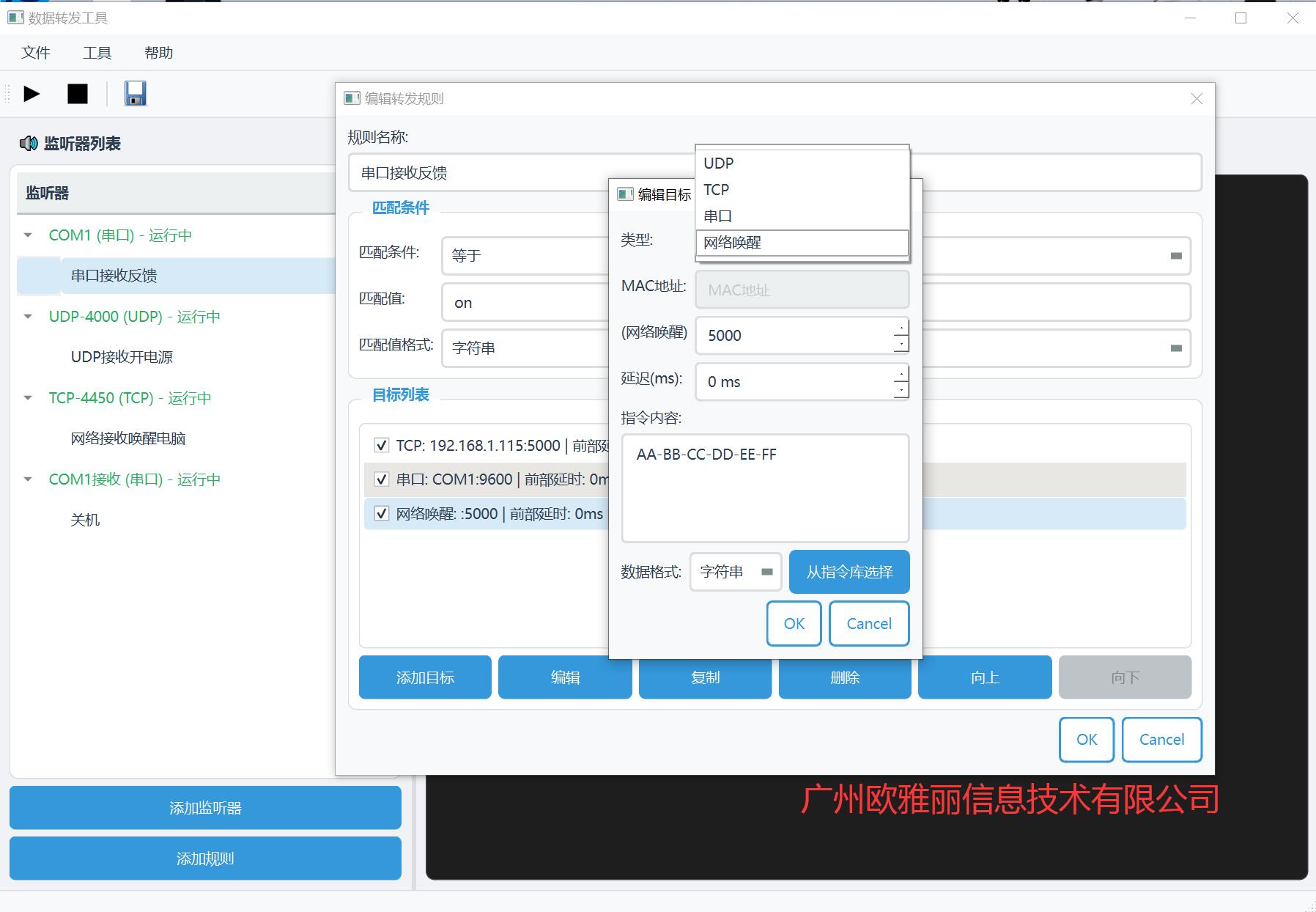The width and height of the screenshot is (1316, 912).
Task: Open the 匹配条件 等于 dropdown
Action: (x=816, y=255)
